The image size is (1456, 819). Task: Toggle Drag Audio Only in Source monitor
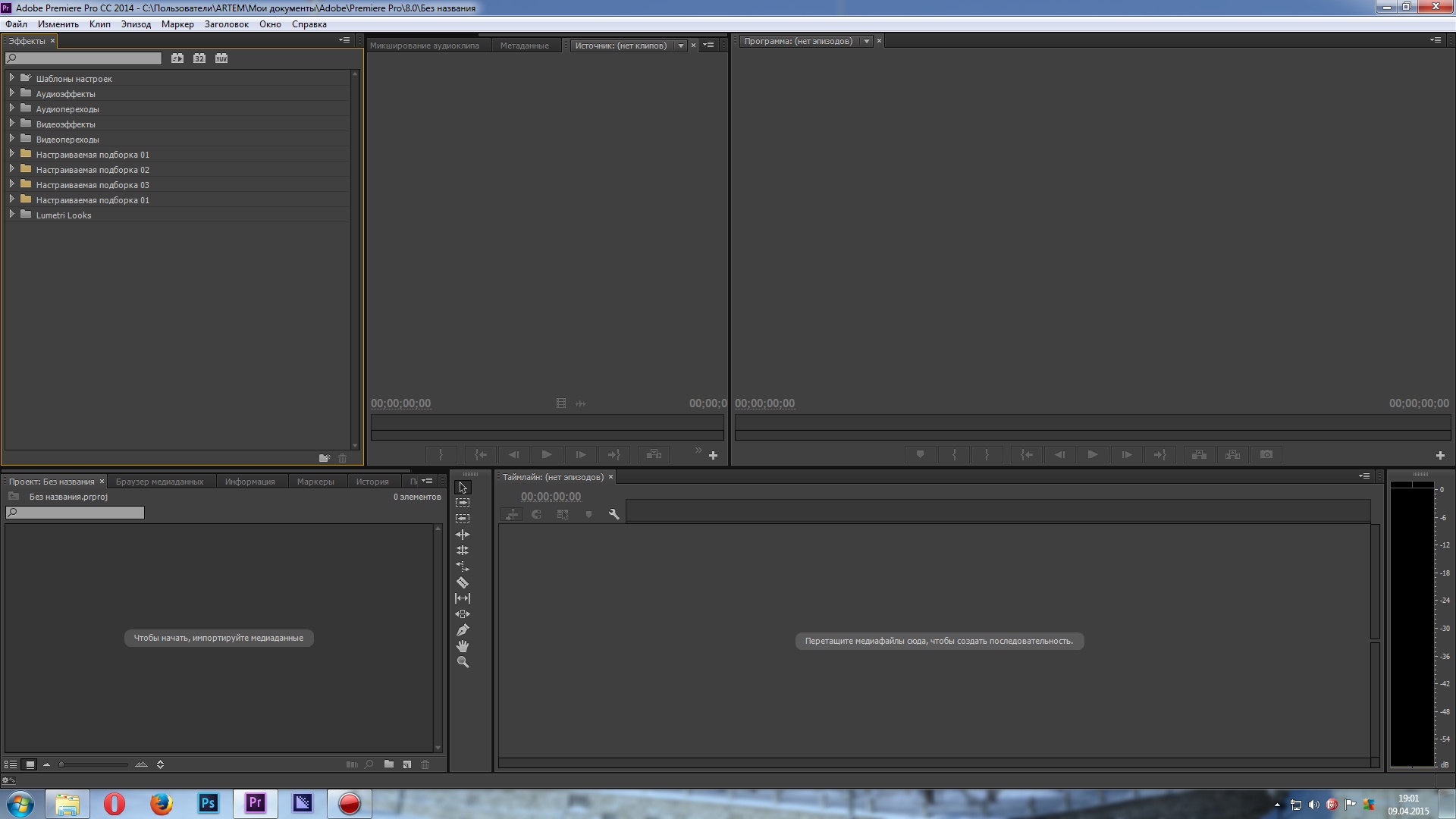click(581, 403)
